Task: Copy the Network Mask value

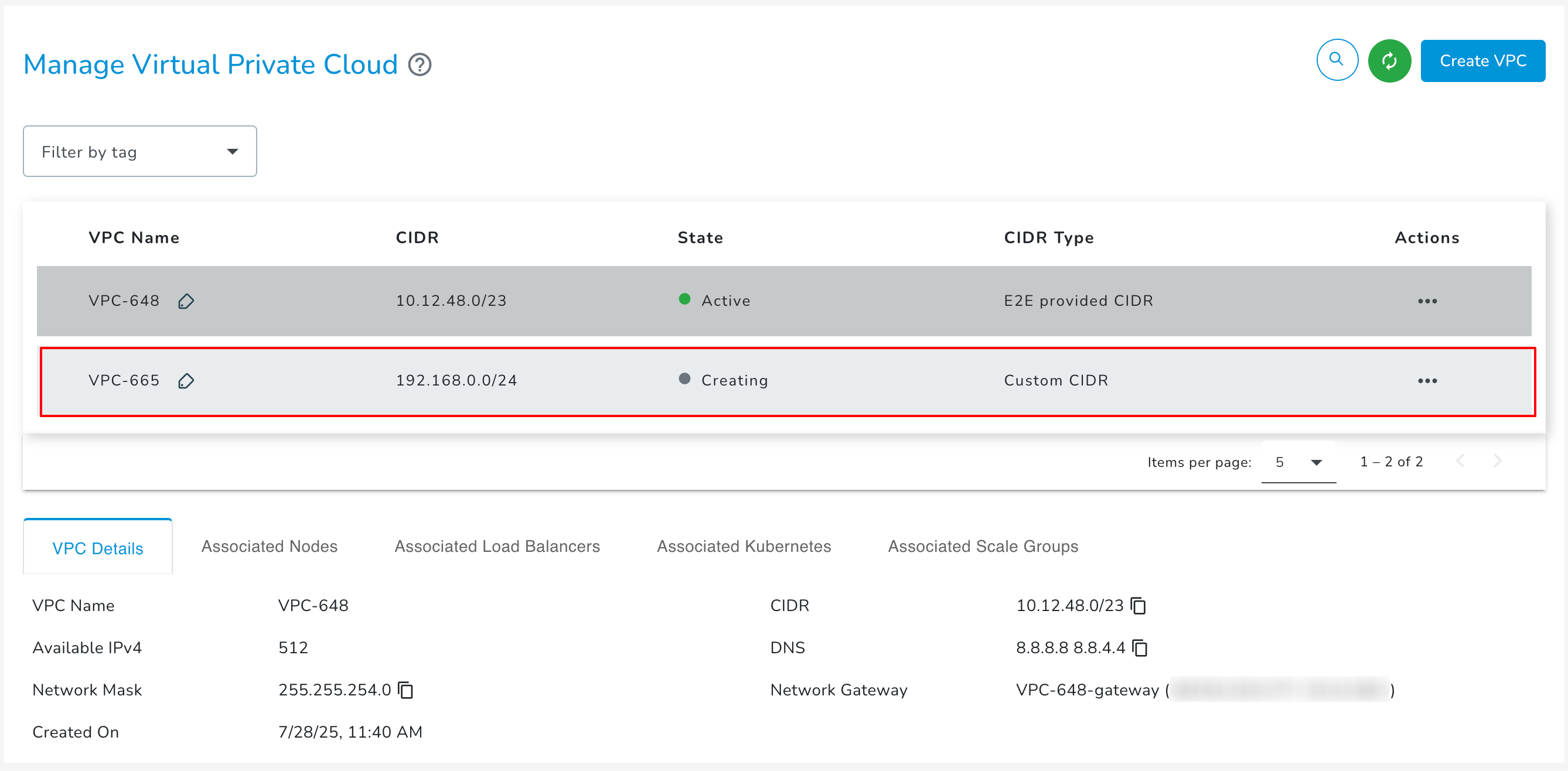Action: click(404, 690)
